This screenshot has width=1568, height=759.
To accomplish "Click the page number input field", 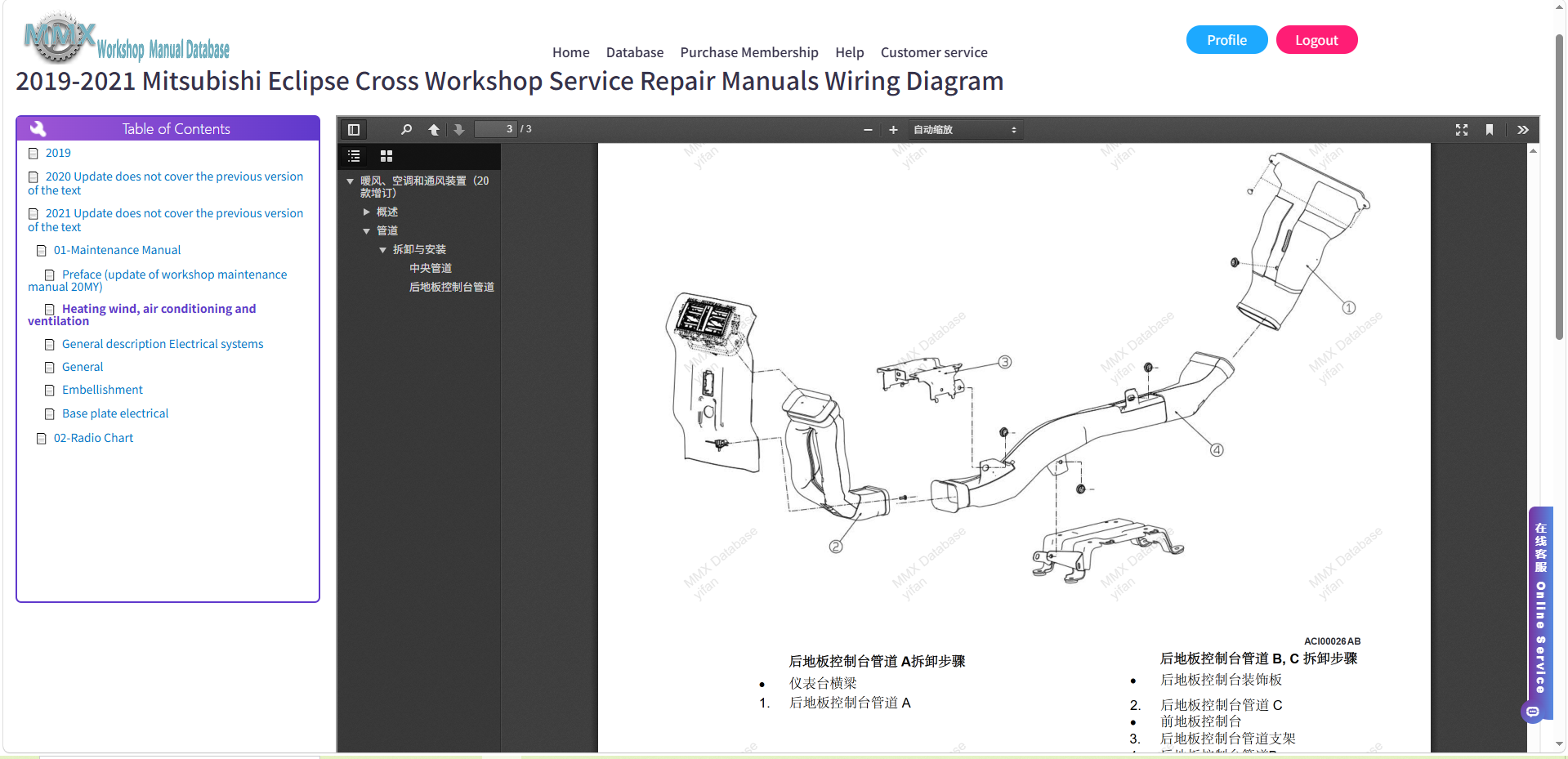I will [x=496, y=129].
